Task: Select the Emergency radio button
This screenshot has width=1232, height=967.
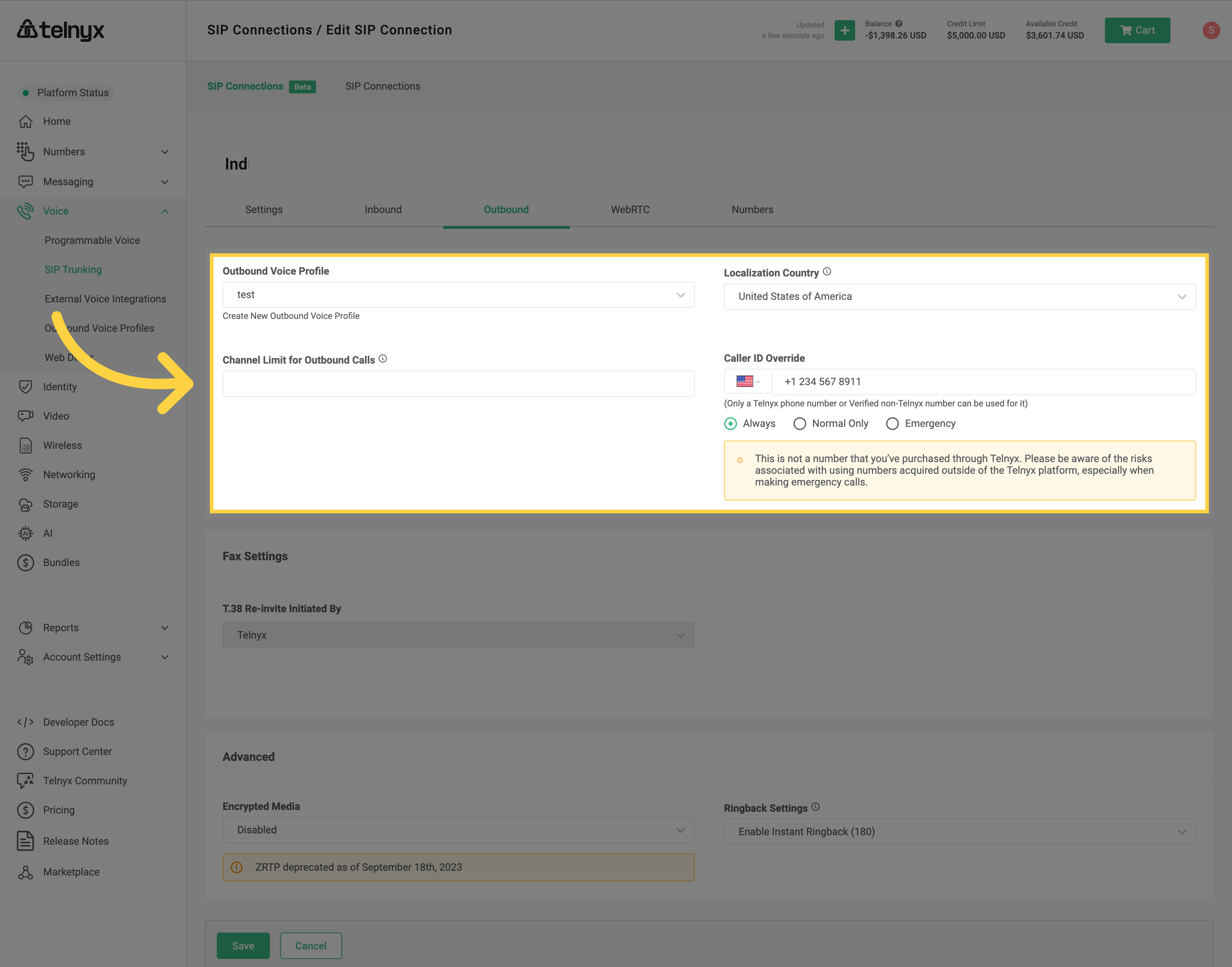Action: pyautogui.click(x=892, y=424)
